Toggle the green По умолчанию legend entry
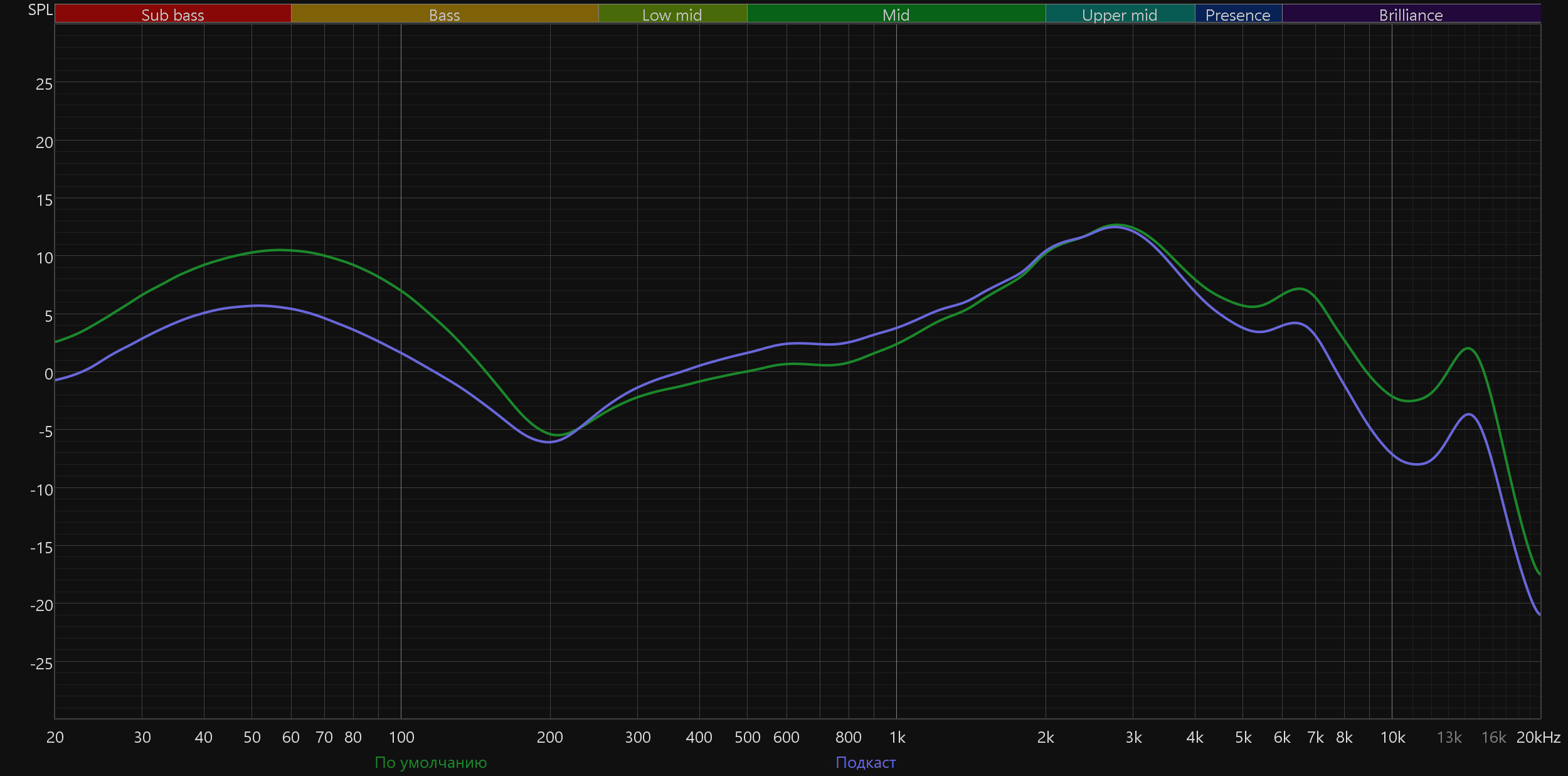Screen dimensions: 1568x776 pos(430,762)
